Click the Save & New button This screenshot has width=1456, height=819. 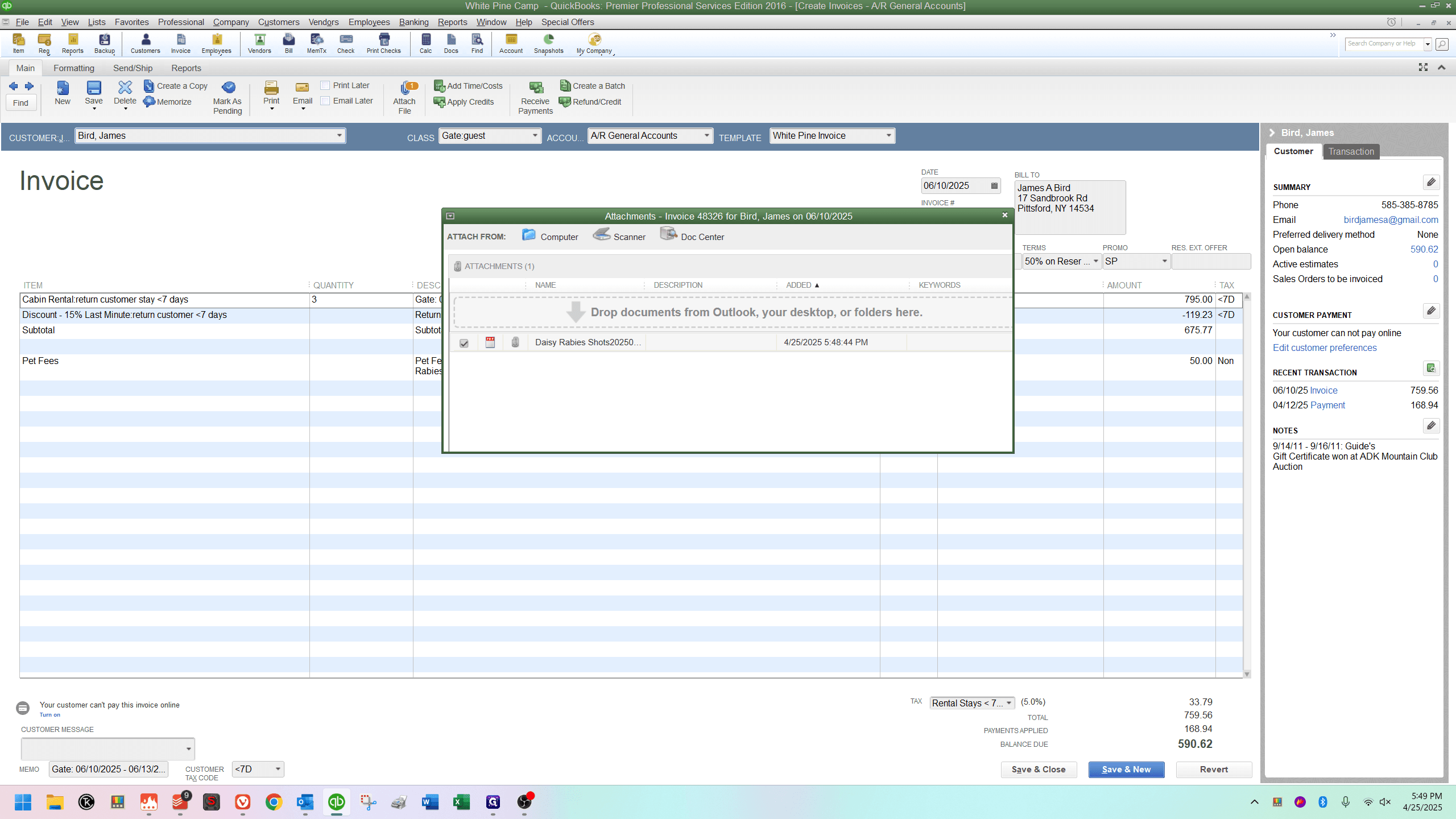tap(1126, 770)
